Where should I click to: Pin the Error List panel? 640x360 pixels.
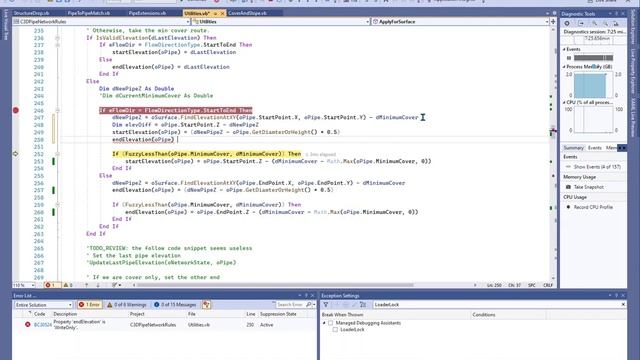(x=306, y=296)
